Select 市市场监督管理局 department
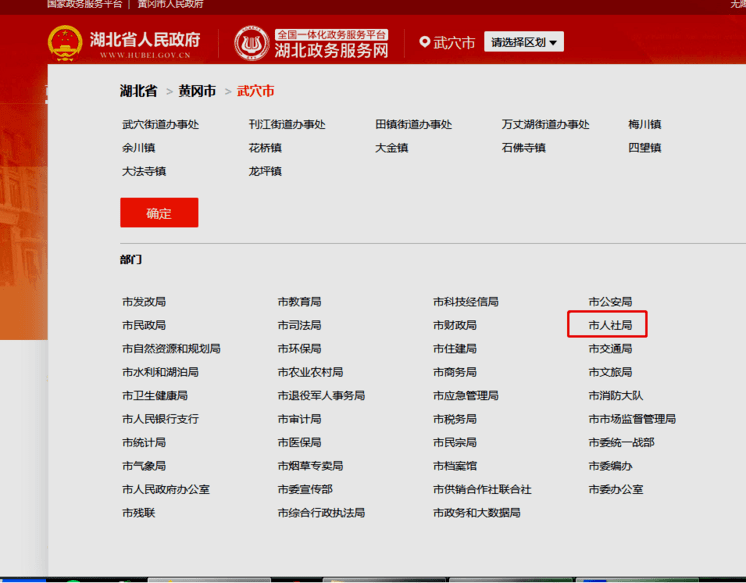The height and width of the screenshot is (583, 746). point(632,419)
